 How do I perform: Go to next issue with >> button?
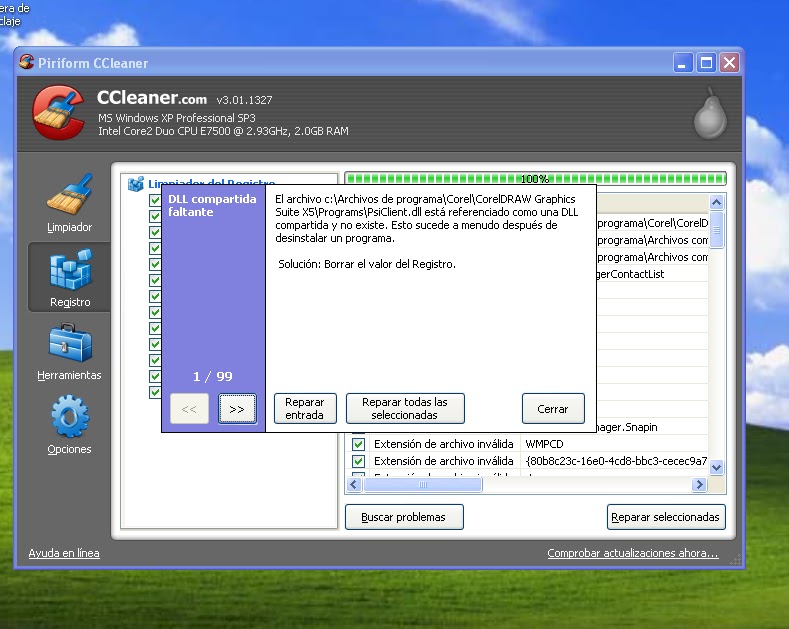coord(237,409)
